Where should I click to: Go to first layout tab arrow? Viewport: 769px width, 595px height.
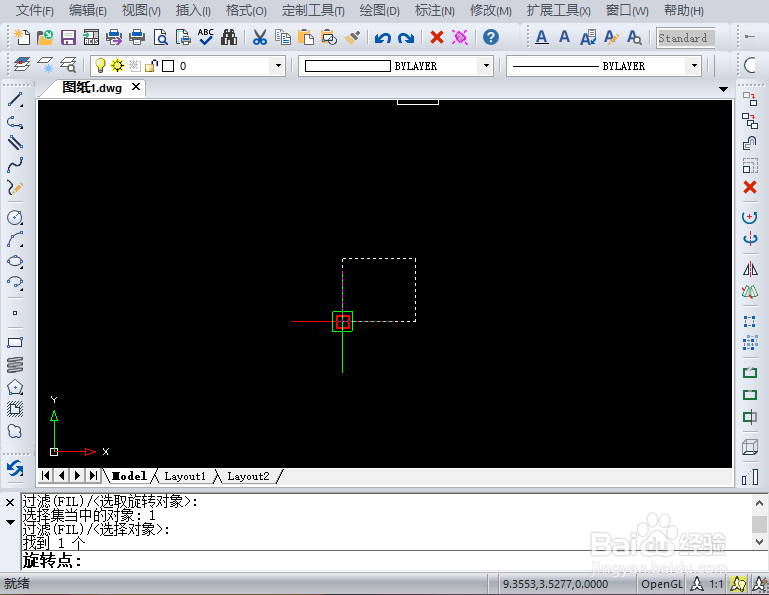click(x=46, y=475)
